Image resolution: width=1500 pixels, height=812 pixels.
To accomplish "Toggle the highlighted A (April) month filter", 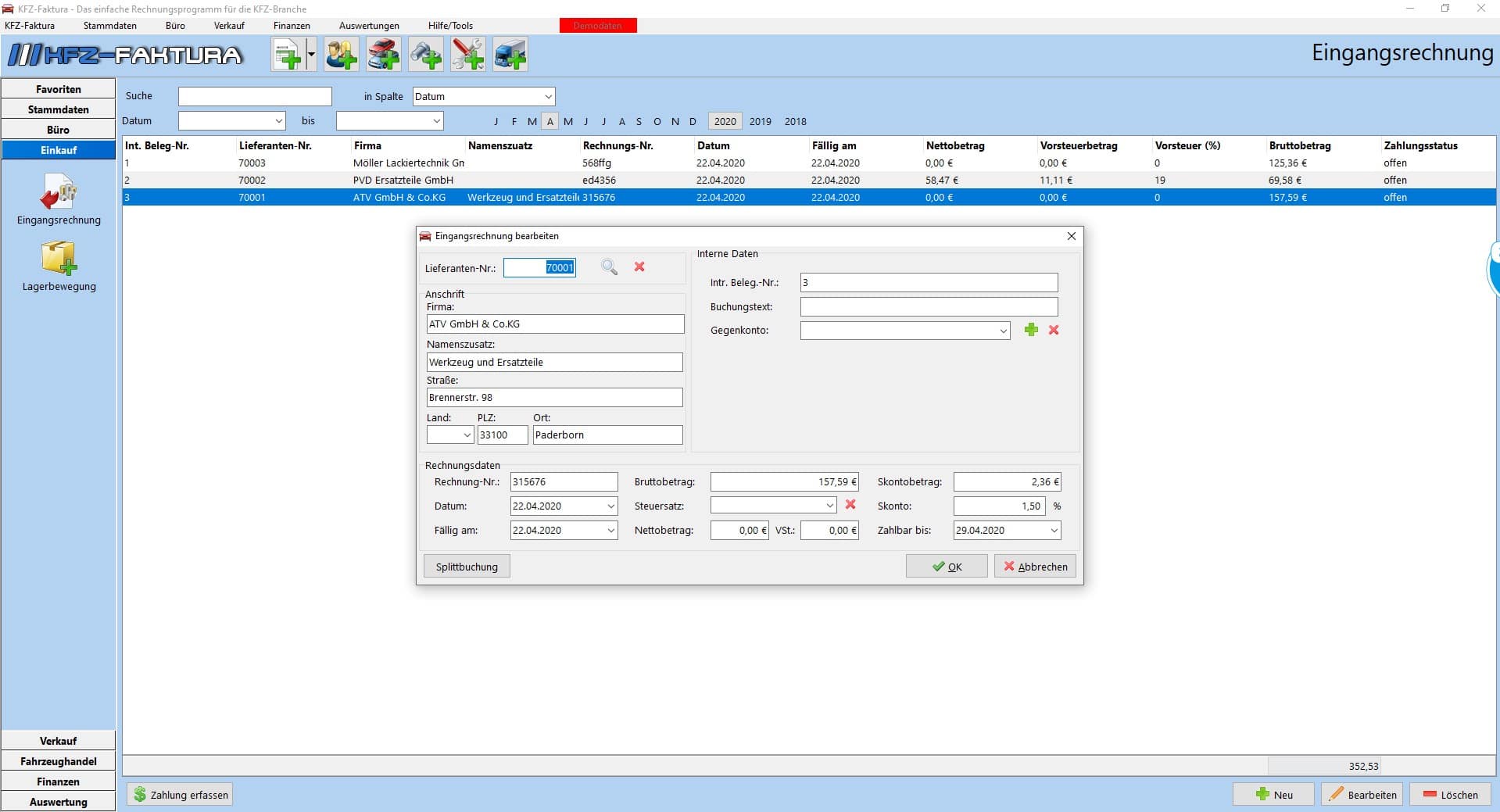I will 550,121.
